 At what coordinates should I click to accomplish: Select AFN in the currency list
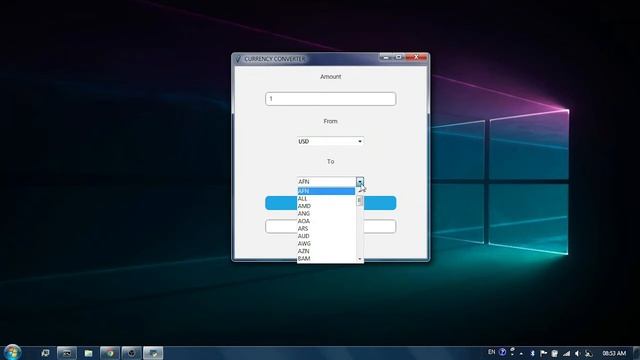(x=326, y=191)
